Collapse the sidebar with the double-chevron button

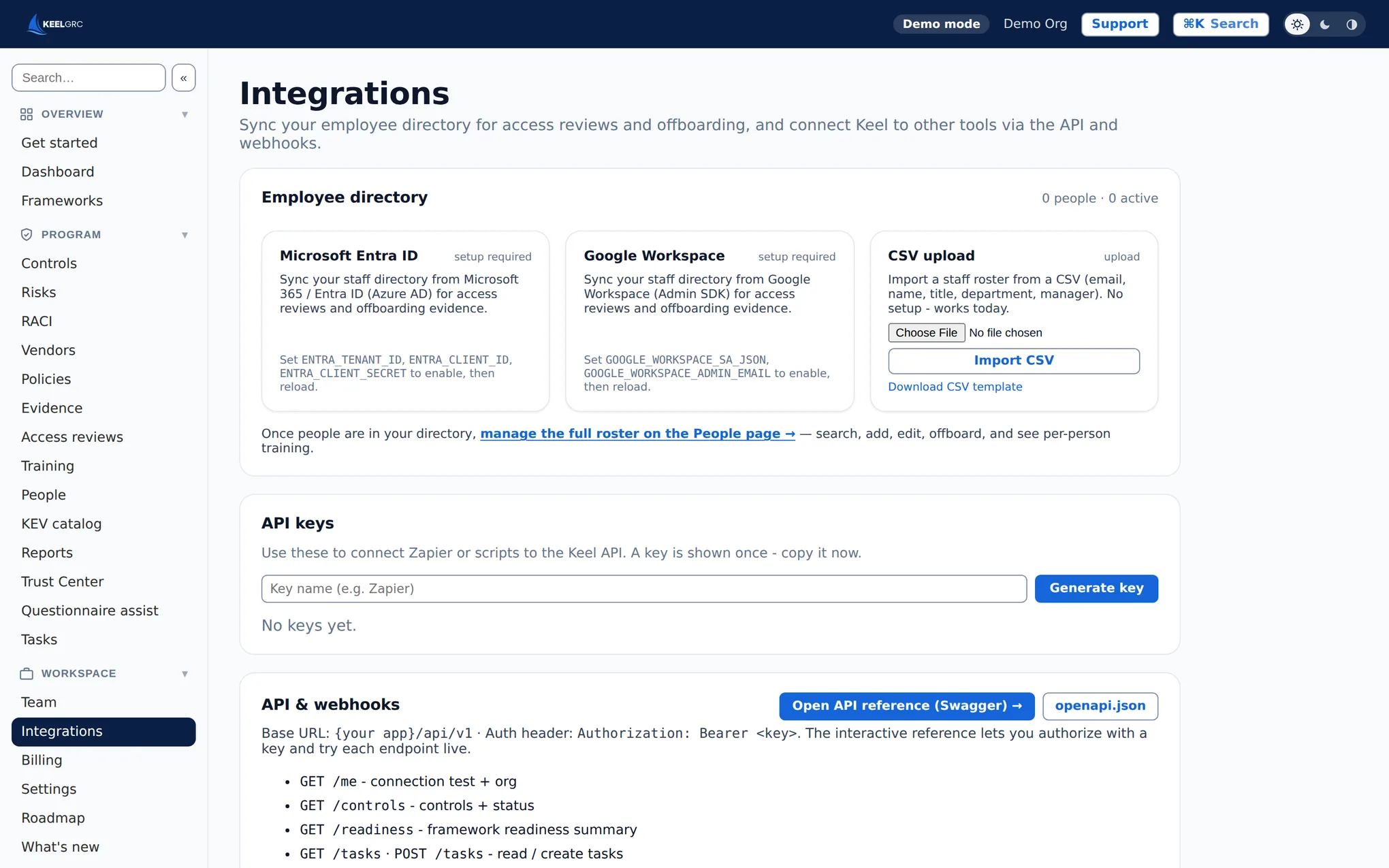[183, 78]
